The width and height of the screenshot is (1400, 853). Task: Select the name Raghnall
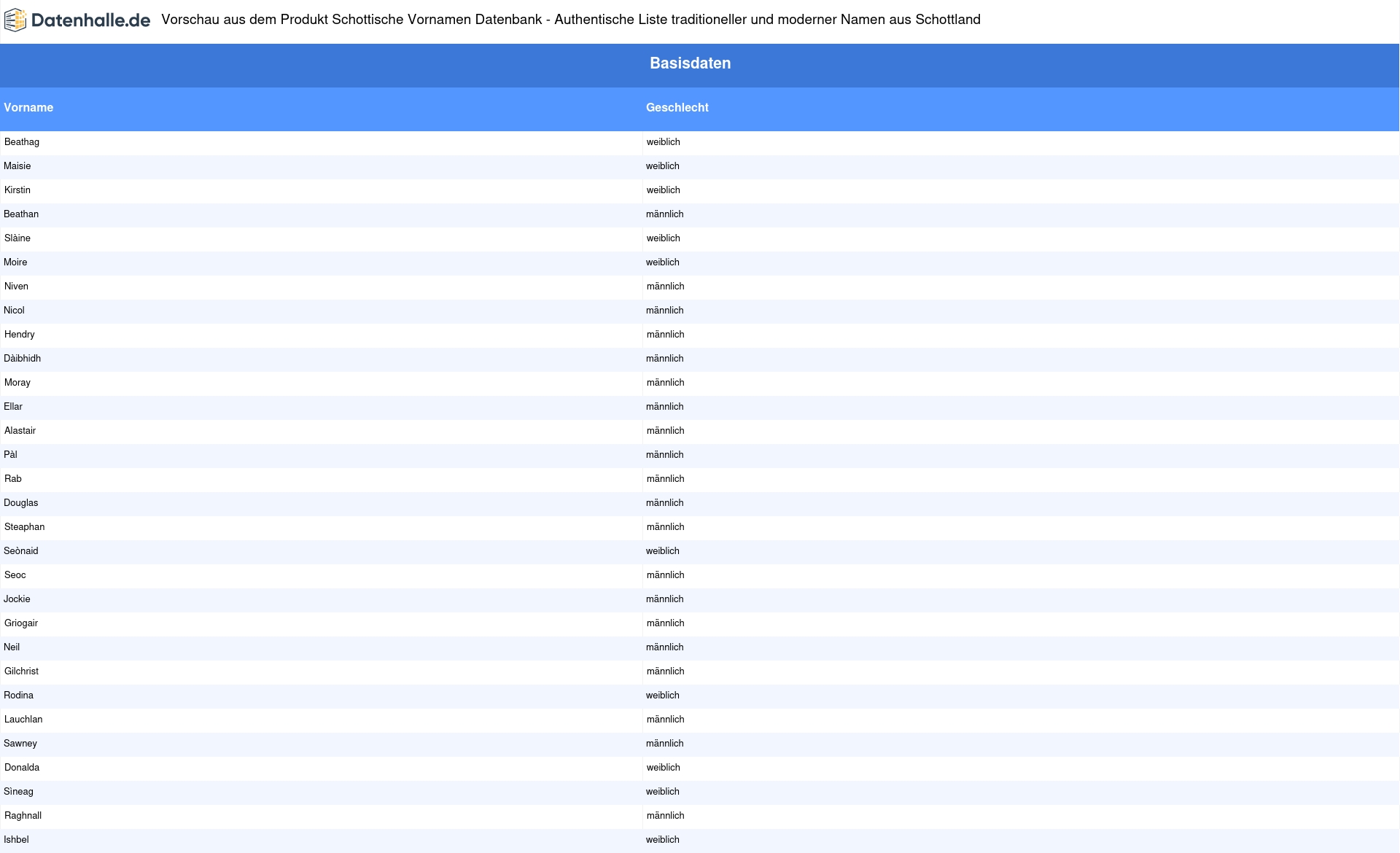[23, 816]
